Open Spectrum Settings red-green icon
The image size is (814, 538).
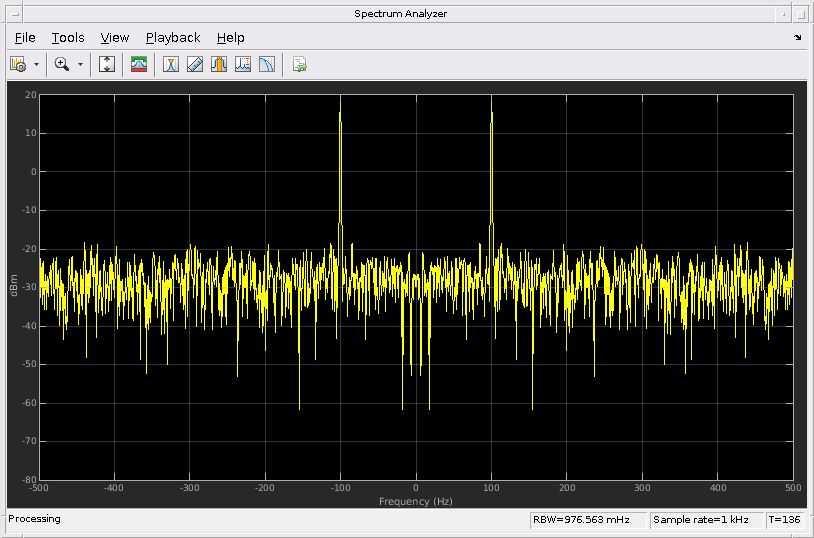click(139, 64)
